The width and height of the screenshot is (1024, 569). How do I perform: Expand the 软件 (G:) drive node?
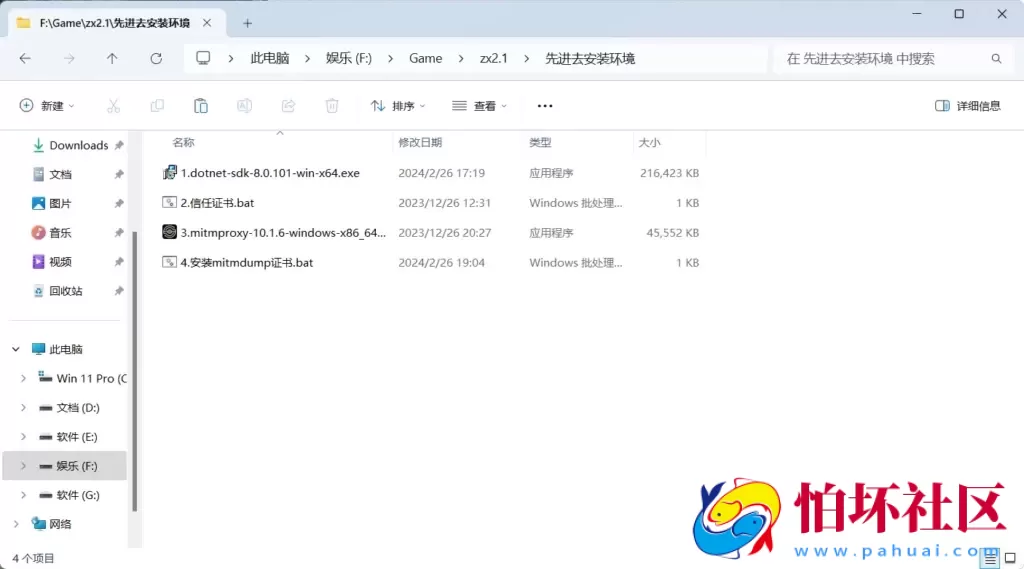pyautogui.click(x=24, y=495)
